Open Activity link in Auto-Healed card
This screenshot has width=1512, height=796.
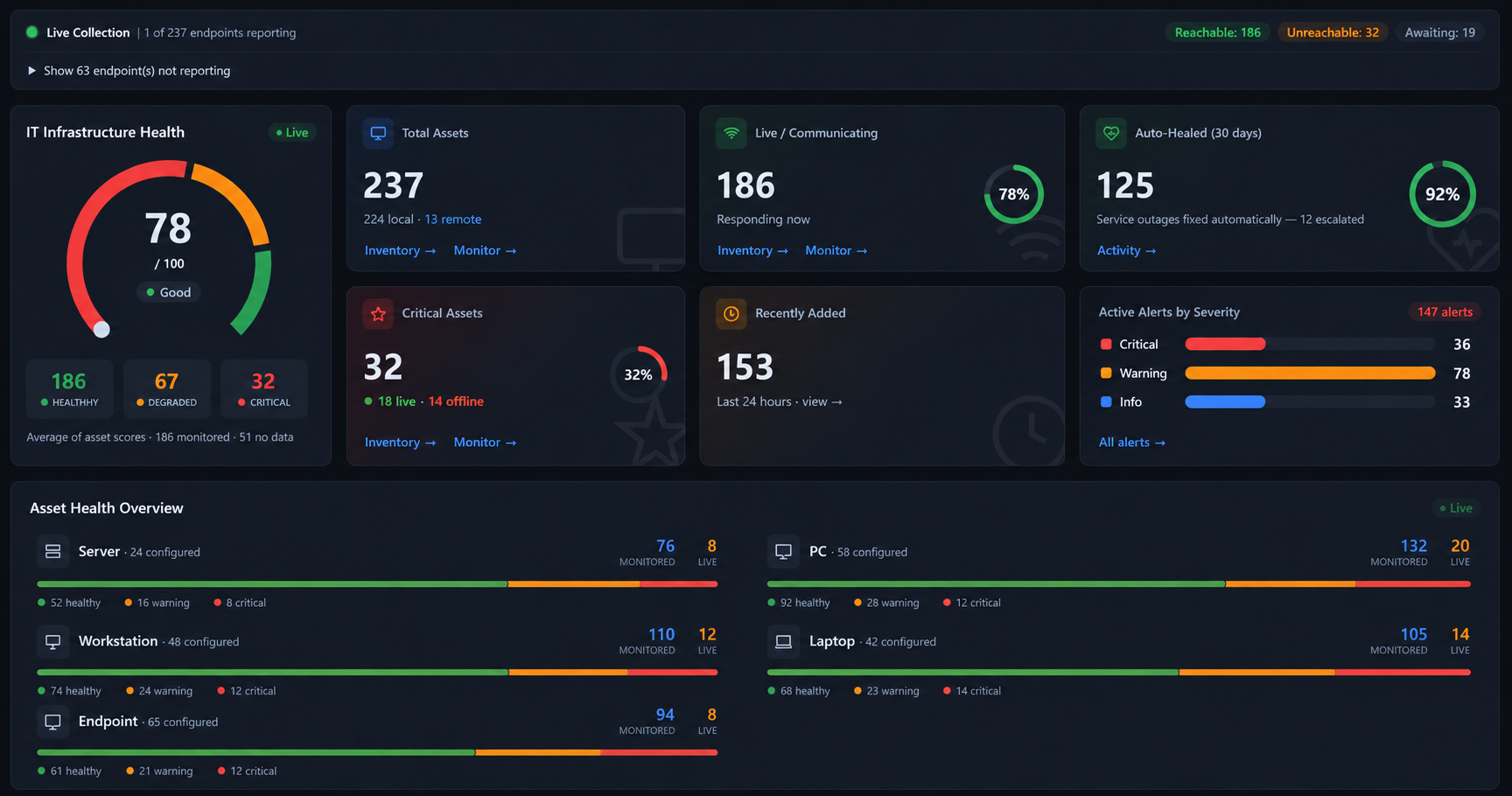point(1127,250)
